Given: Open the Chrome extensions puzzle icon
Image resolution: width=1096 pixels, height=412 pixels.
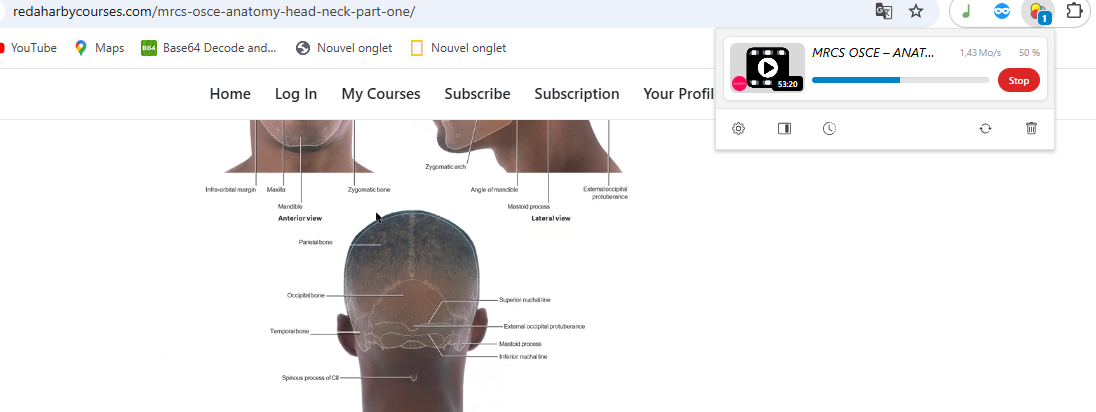Looking at the screenshot, I should (1073, 11).
